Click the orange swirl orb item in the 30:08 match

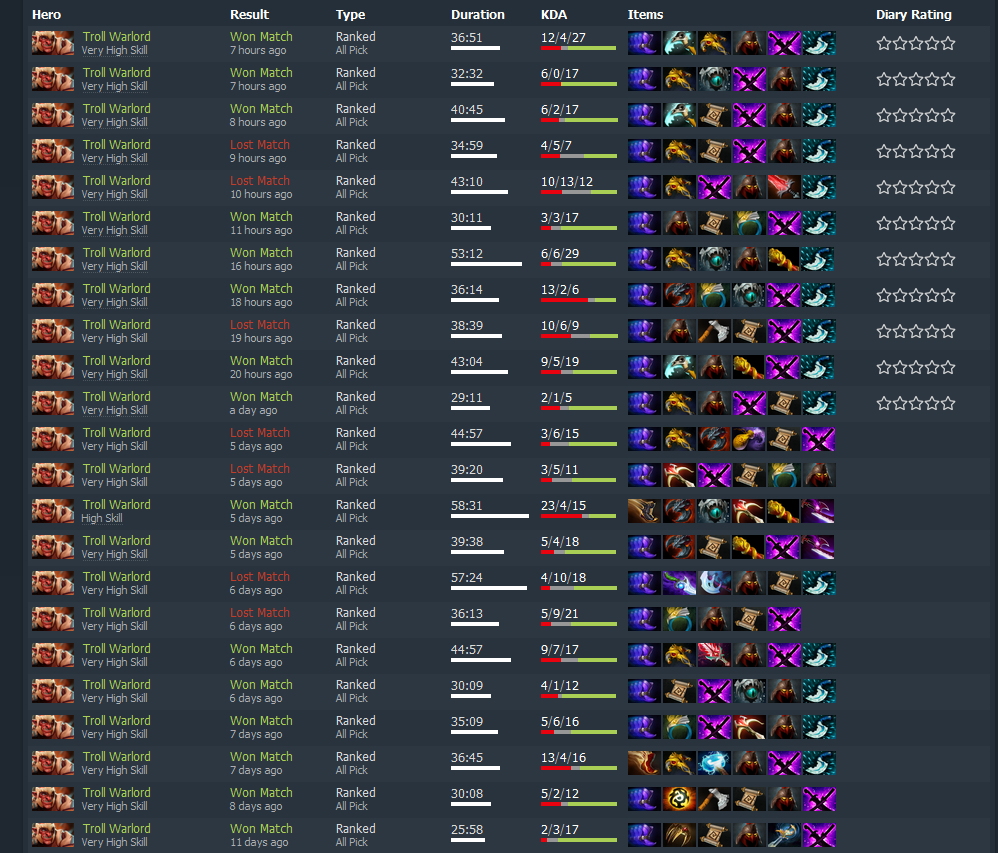click(679, 799)
